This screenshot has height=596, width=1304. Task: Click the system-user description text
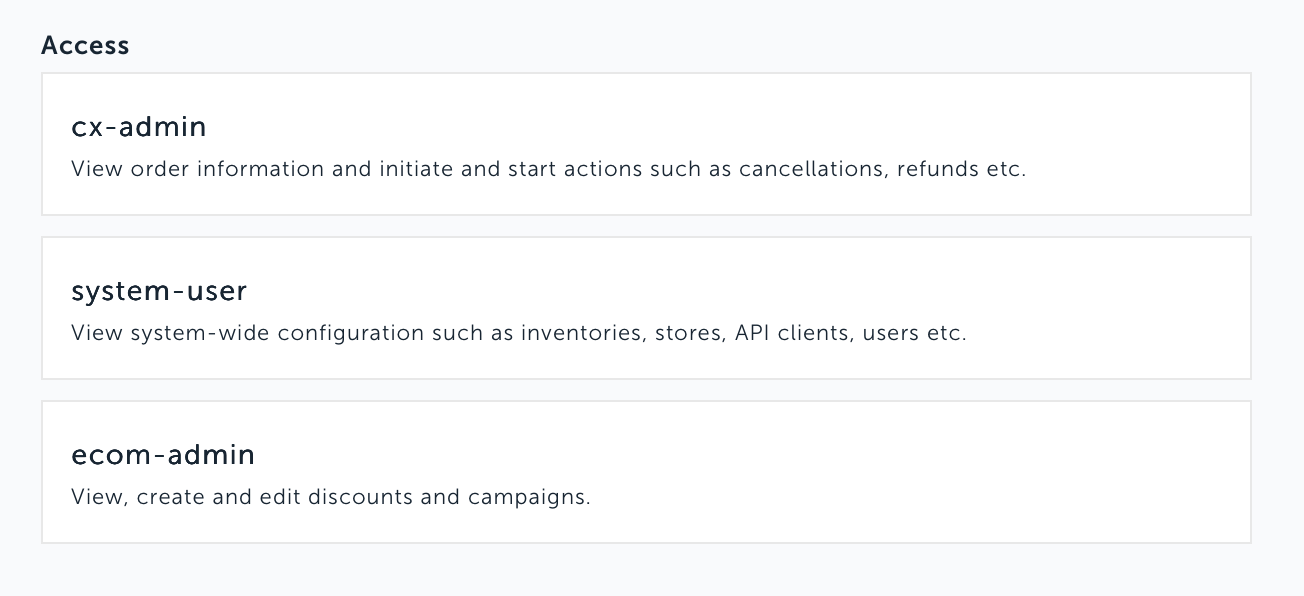coord(518,333)
